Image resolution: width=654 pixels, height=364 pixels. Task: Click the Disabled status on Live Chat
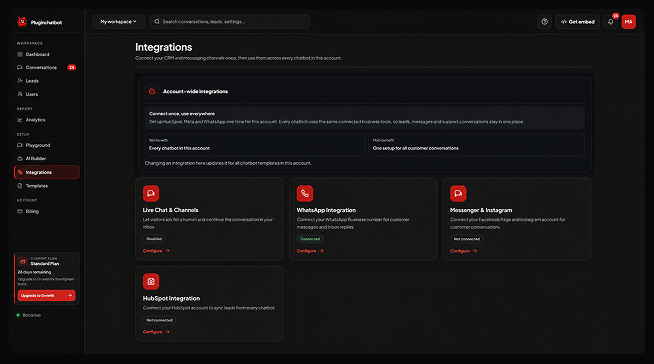tap(154, 239)
